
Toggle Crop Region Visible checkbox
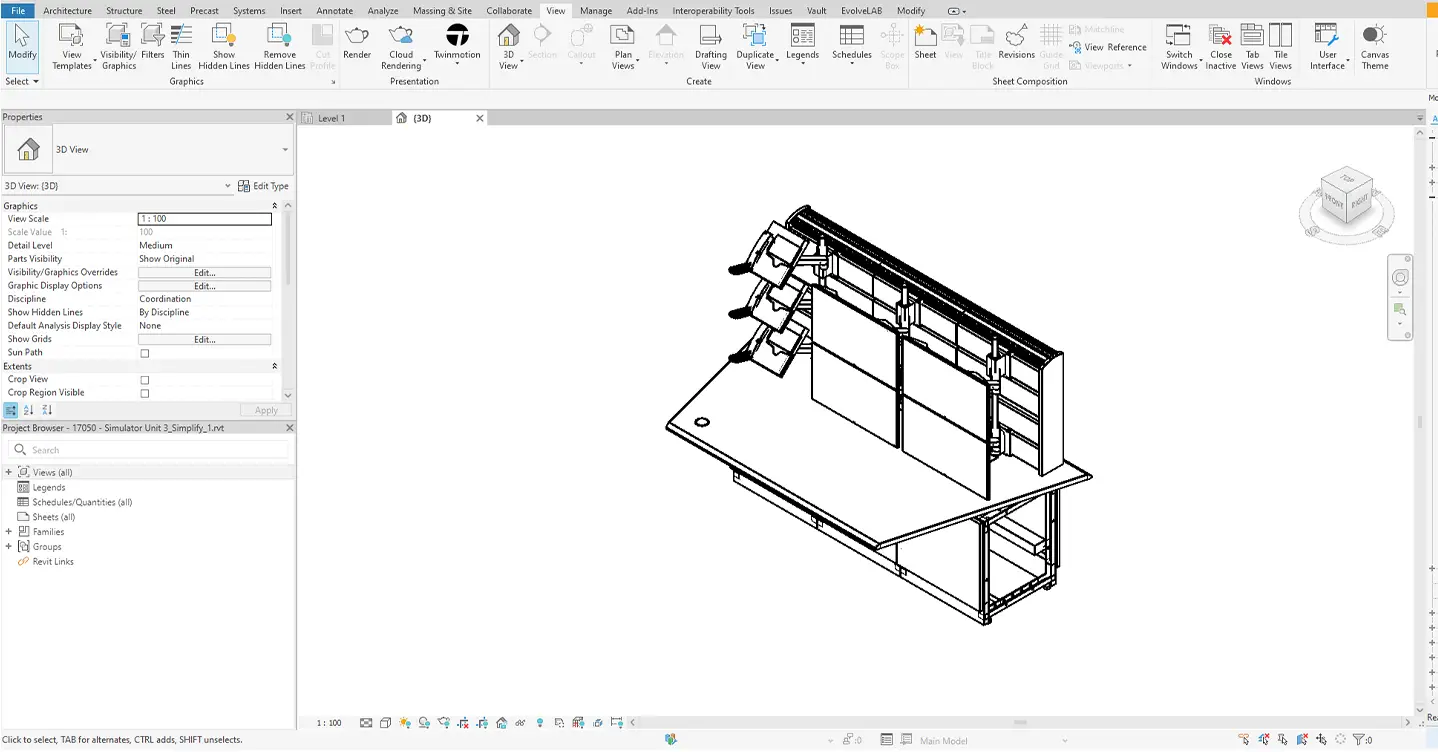[144, 392]
